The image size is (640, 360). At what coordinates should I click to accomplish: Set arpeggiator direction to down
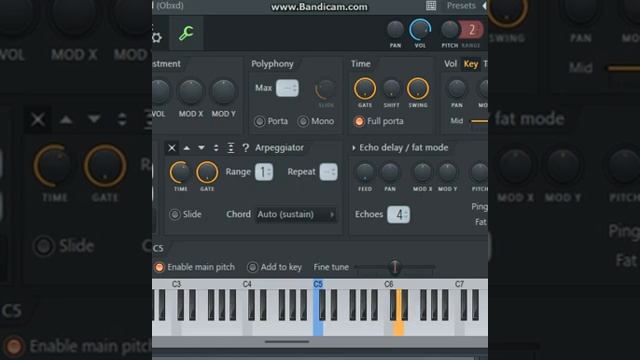click(201, 148)
